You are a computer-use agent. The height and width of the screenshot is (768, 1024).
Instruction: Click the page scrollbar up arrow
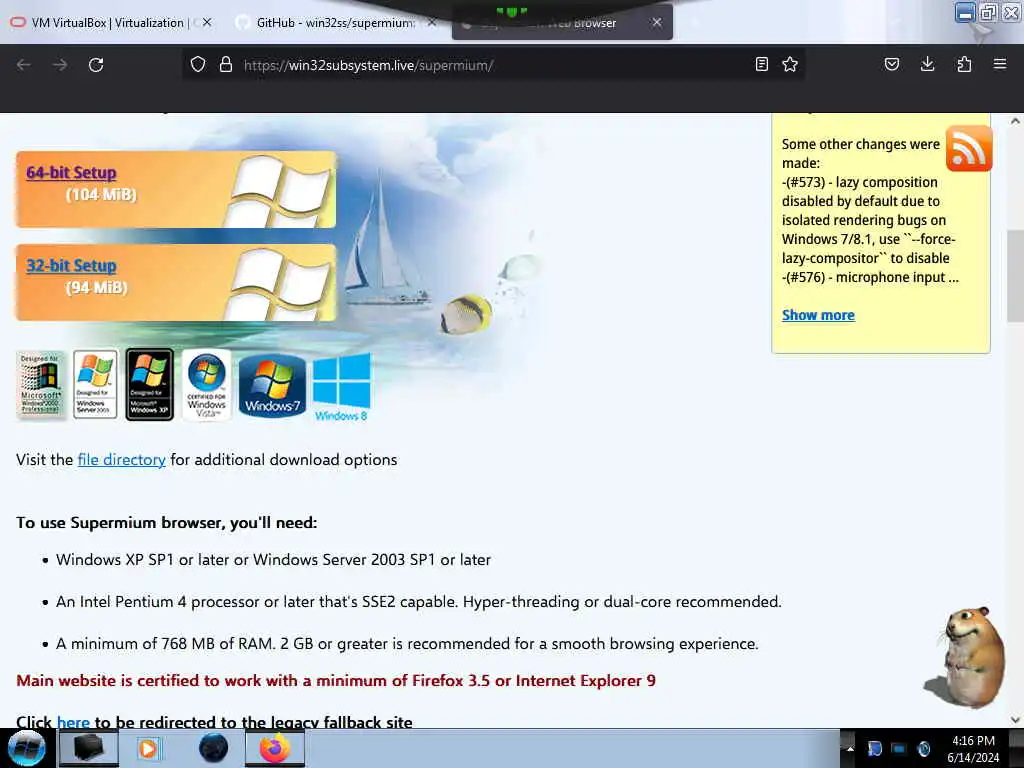tap(1015, 121)
